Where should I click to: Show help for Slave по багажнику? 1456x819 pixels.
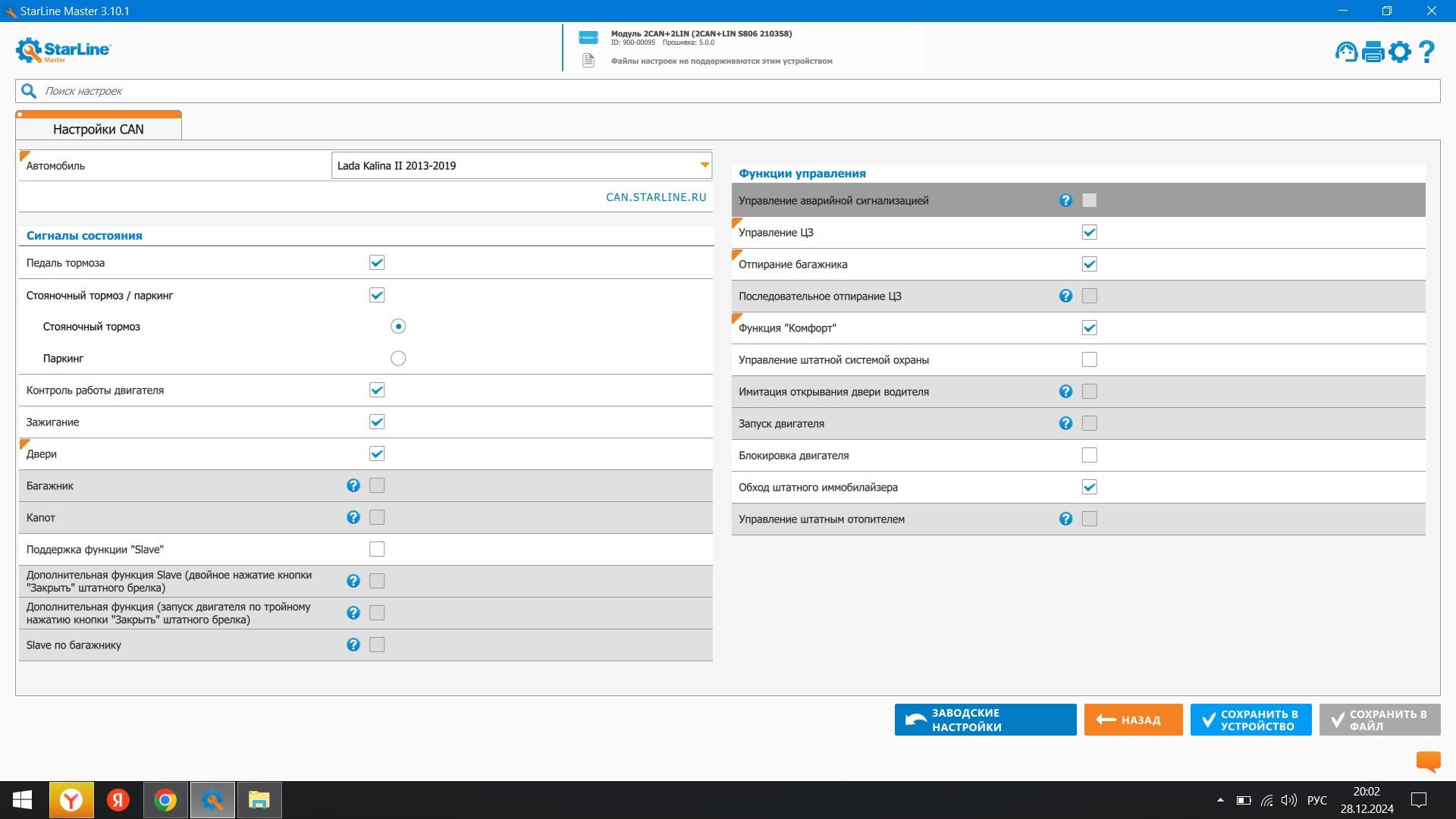coord(353,645)
